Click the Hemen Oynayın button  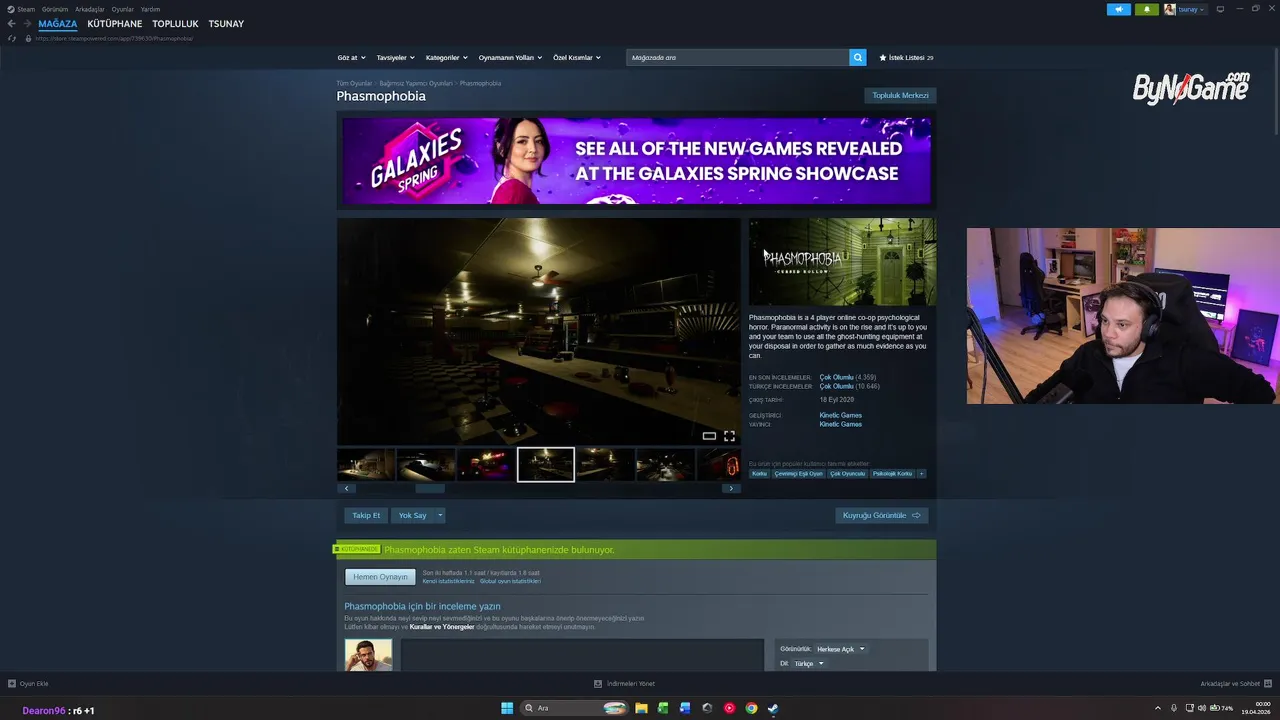coord(380,577)
